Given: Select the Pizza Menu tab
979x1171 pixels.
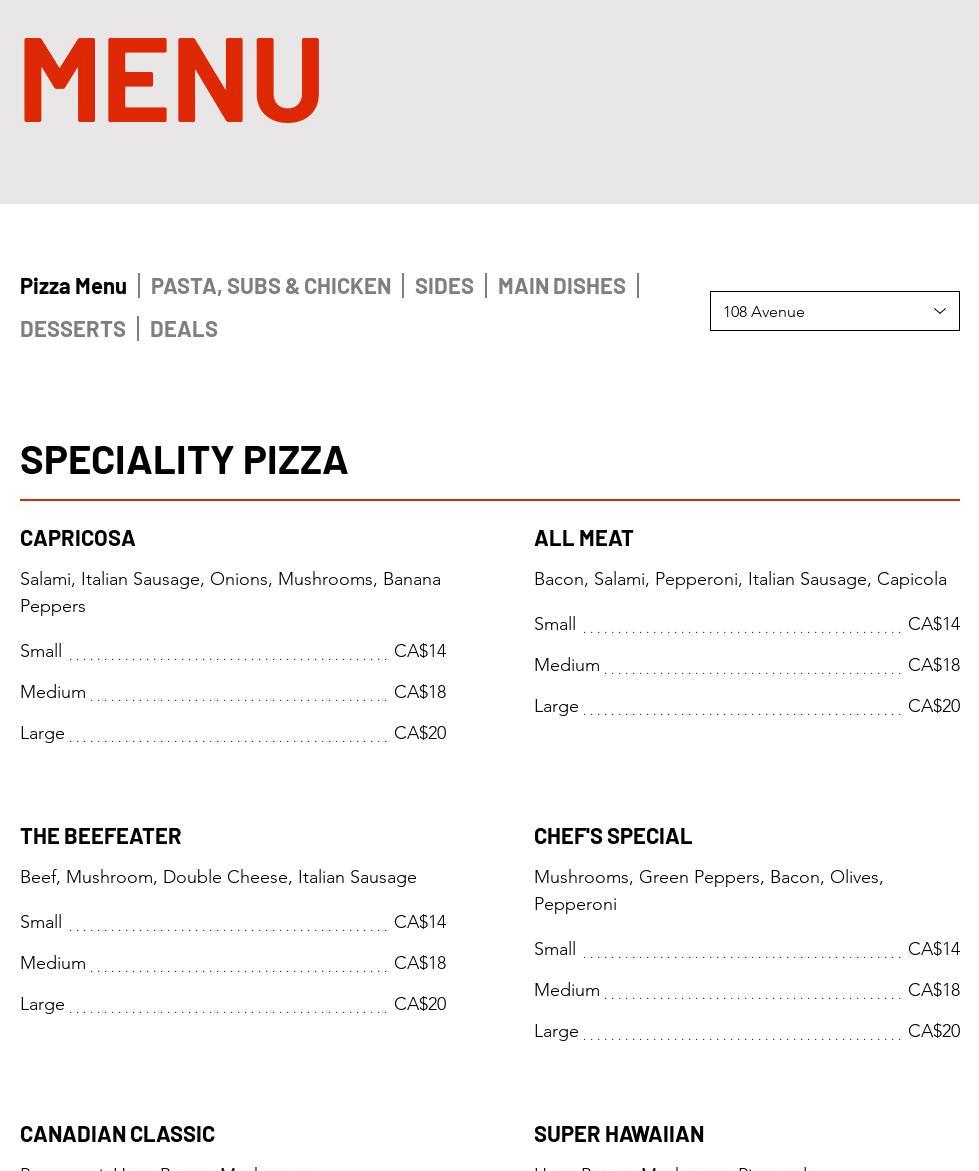Looking at the screenshot, I should (x=73, y=286).
